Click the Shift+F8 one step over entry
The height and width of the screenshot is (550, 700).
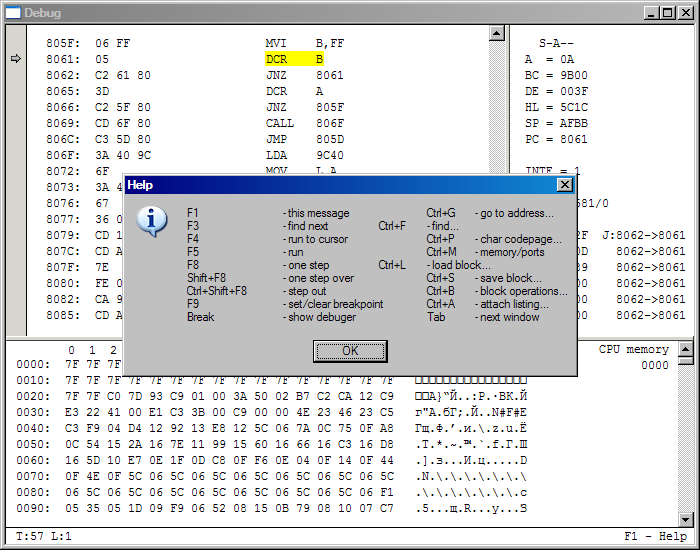(x=270, y=278)
